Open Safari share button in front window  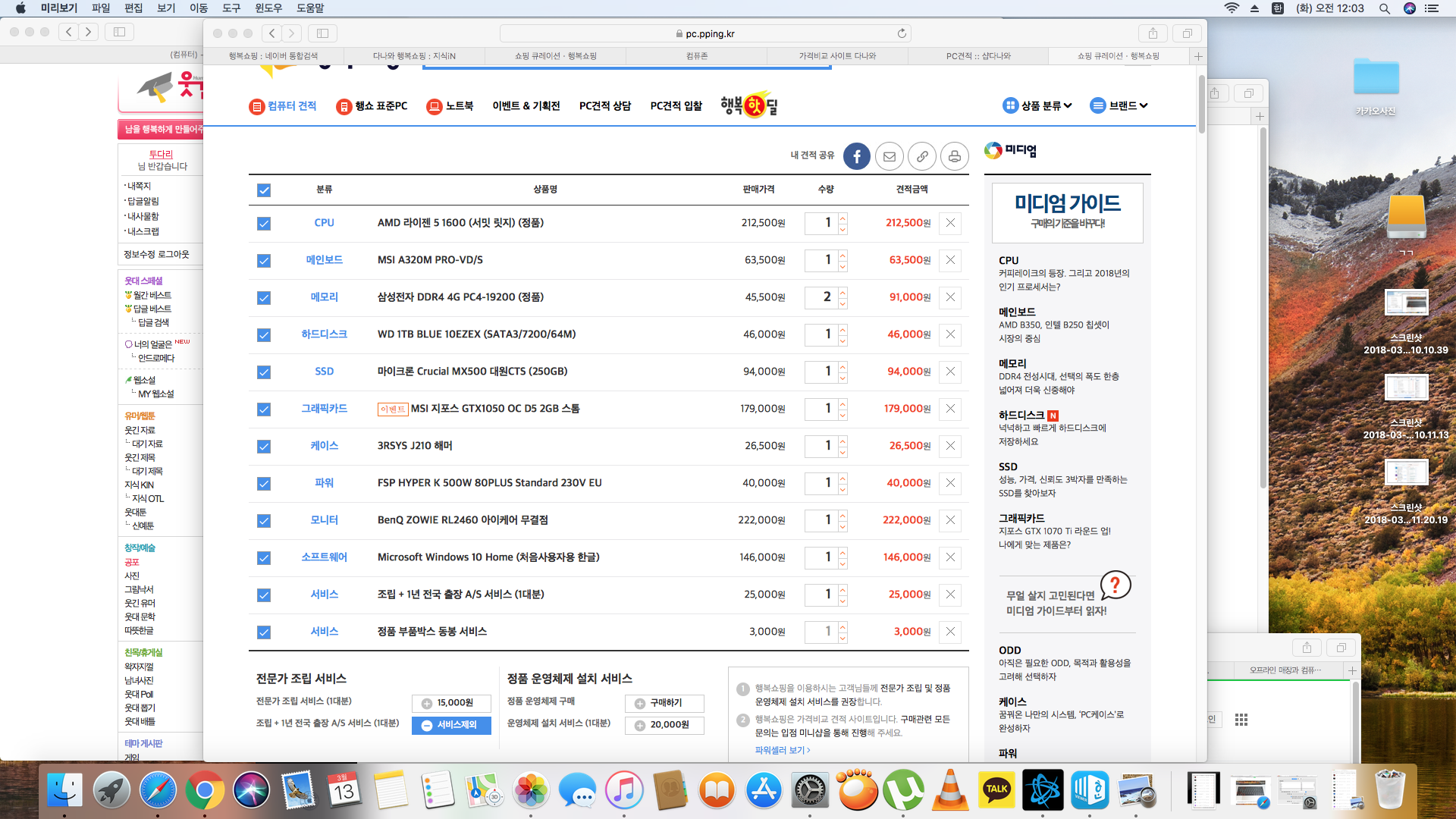click(x=1153, y=33)
